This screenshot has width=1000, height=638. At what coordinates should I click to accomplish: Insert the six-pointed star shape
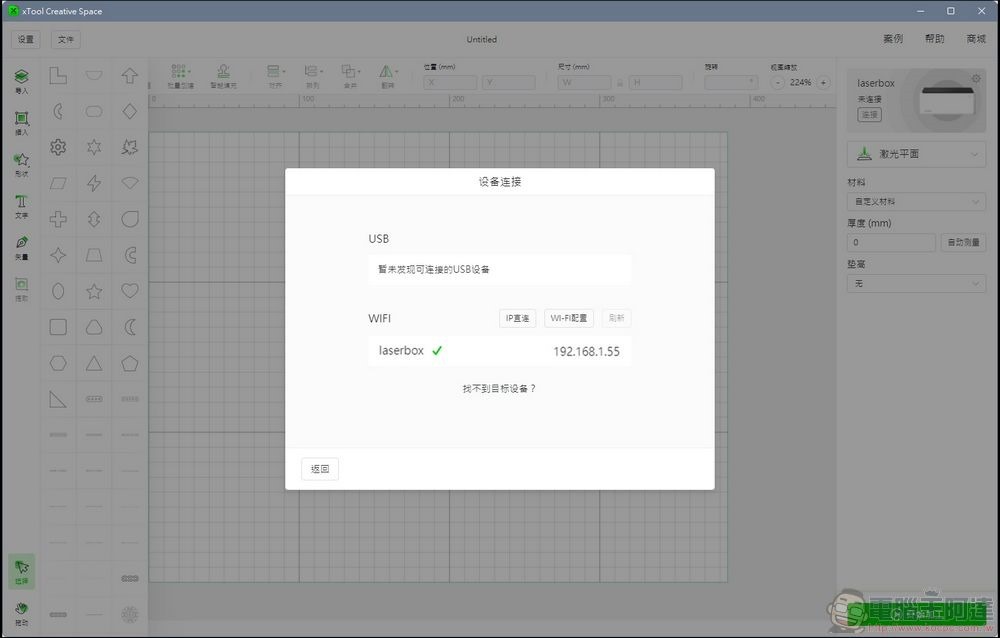(x=94, y=147)
